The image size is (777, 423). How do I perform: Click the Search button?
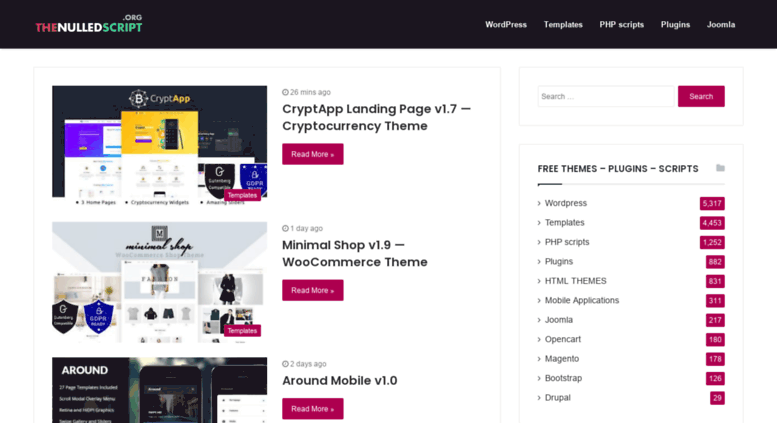[x=701, y=96]
